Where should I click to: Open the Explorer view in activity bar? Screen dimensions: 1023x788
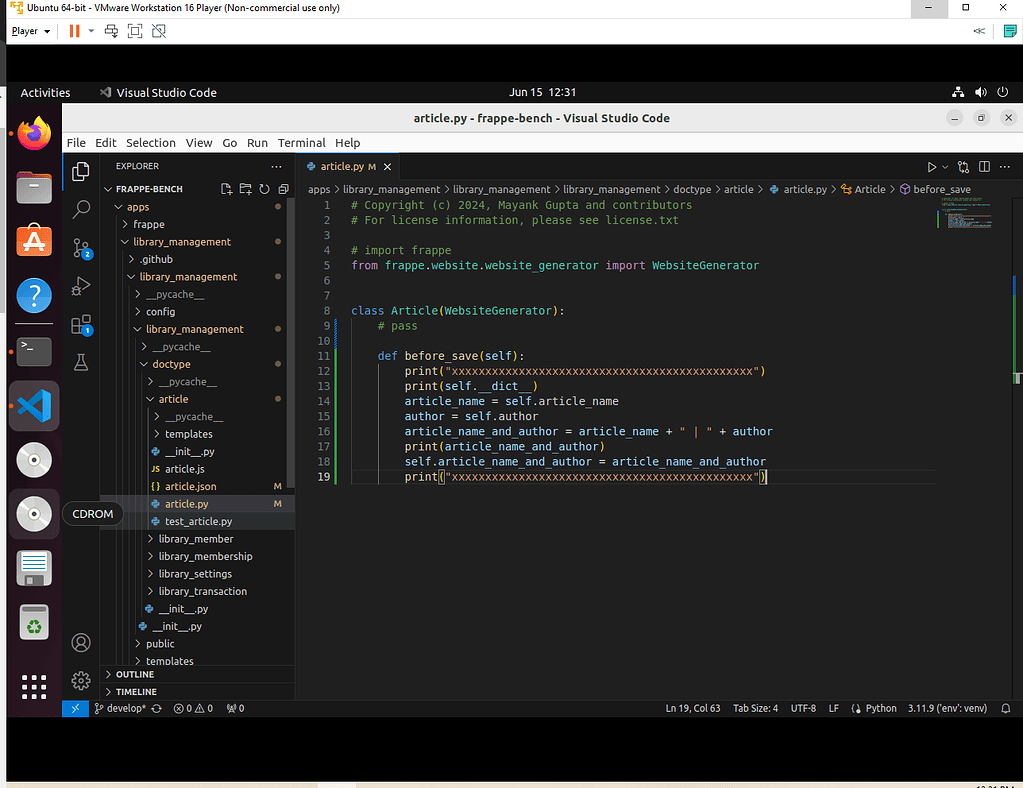81,172
